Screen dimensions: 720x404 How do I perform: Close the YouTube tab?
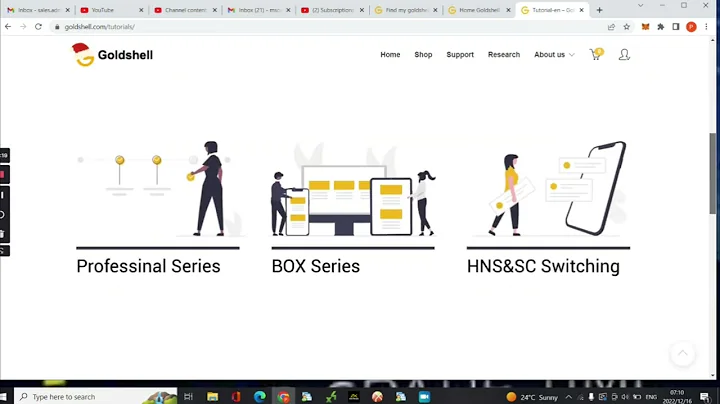pyautogui.click(x=141, y=10)
